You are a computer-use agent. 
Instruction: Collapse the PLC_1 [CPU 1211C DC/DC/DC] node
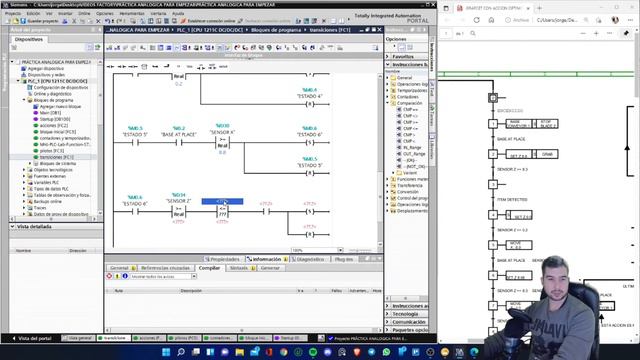pyautogui.click(x=18, y=81)
